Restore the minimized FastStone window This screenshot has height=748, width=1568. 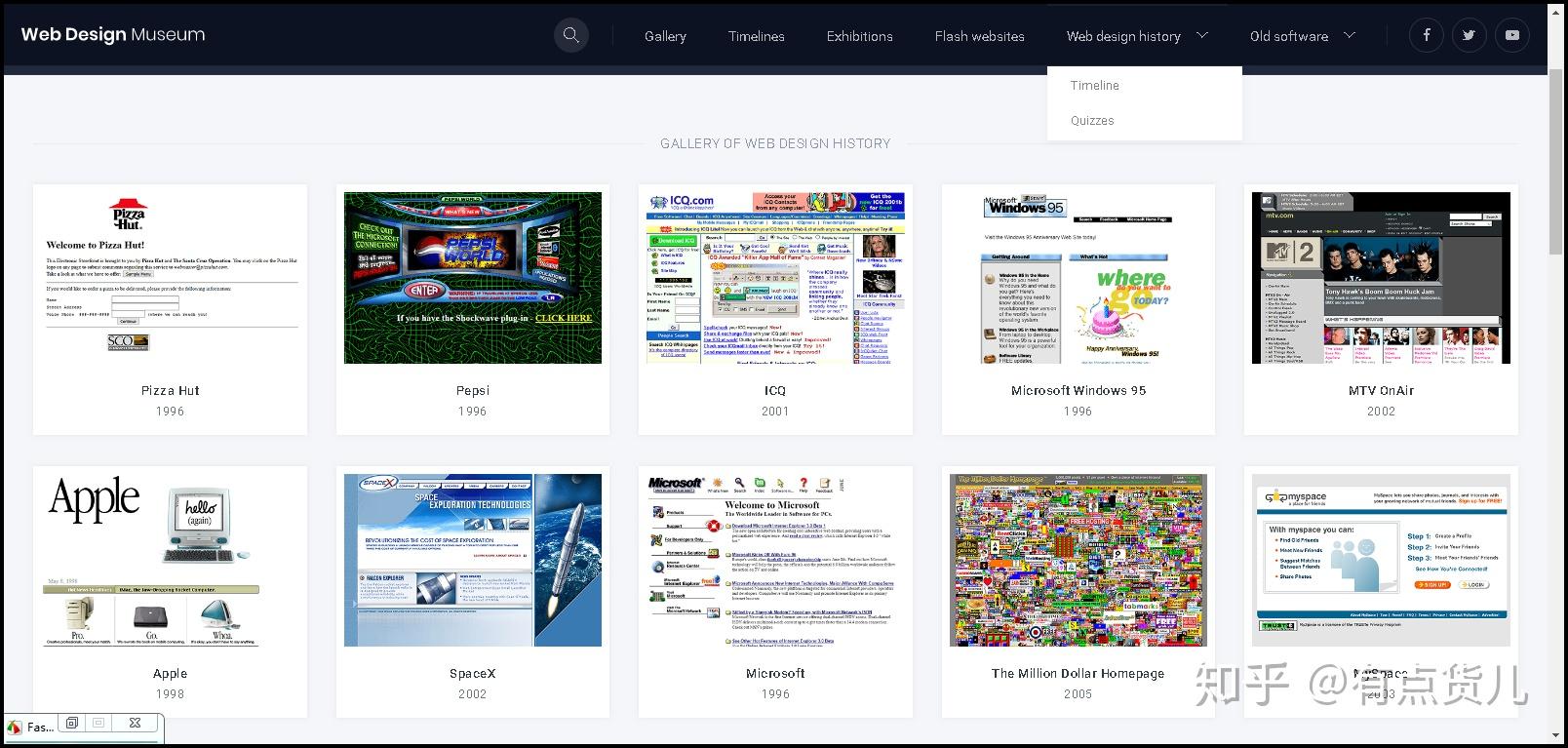point(71,723)
